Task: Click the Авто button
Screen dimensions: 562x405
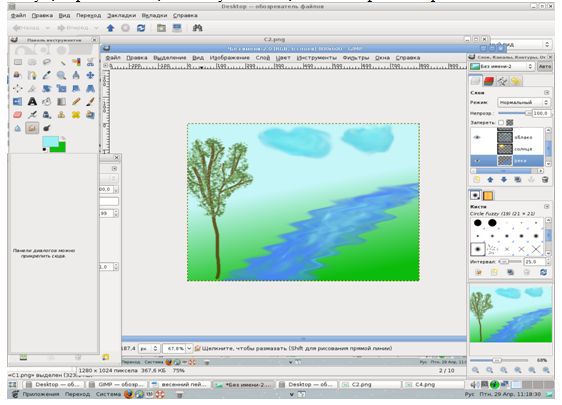Action: [x=544, y=67]
